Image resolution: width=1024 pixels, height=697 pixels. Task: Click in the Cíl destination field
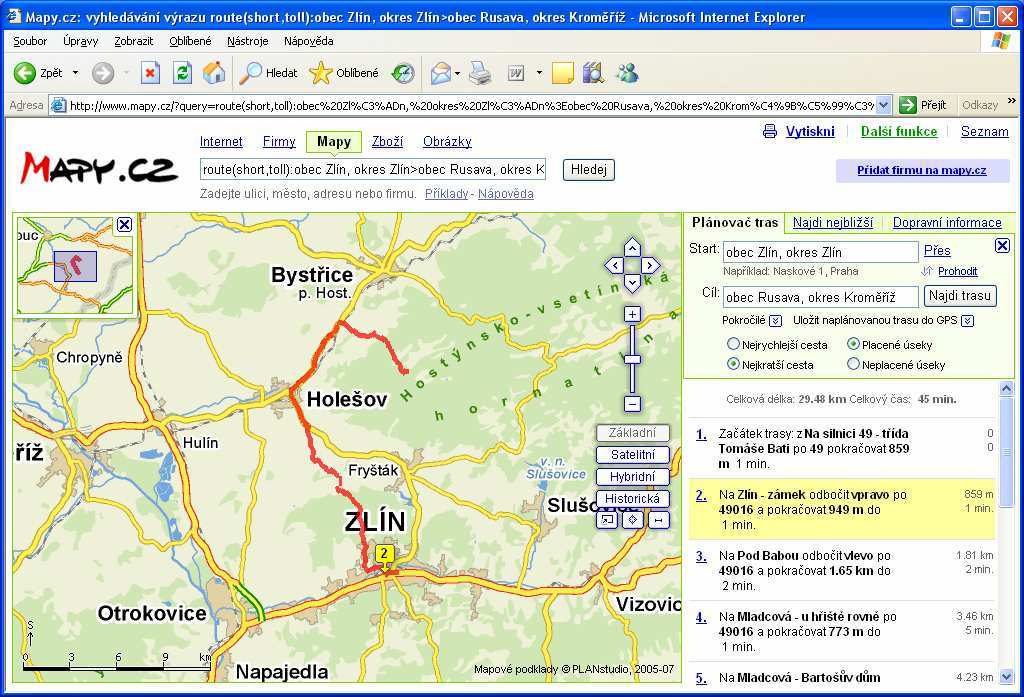tap(820, 297)
